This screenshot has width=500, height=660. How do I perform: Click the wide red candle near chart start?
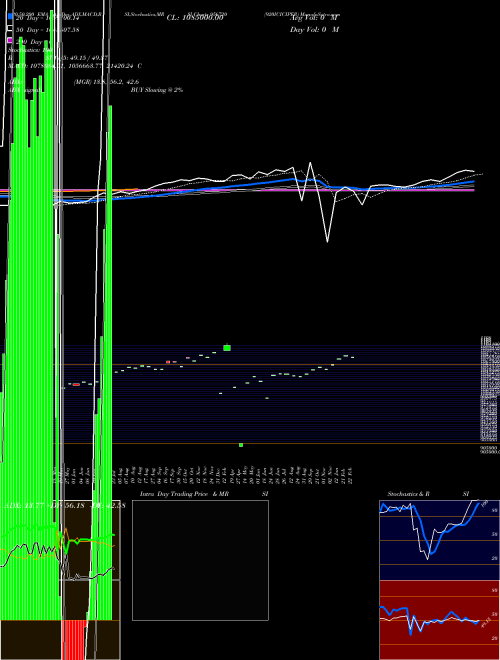pyautogui.click(x=76, y=384)
